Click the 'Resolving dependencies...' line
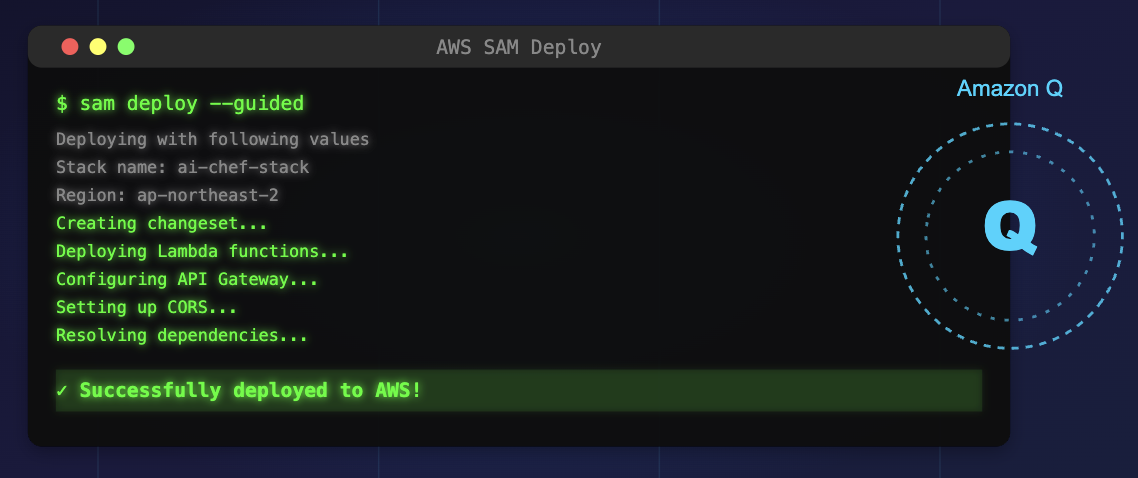Screen dimensions: 1138x478 pos(182,336)
